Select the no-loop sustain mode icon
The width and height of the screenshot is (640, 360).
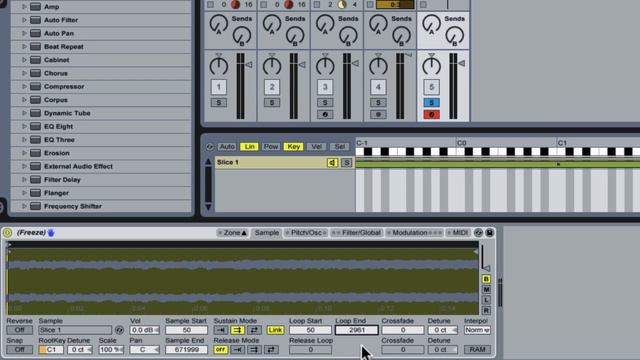[x=221, y=330]
